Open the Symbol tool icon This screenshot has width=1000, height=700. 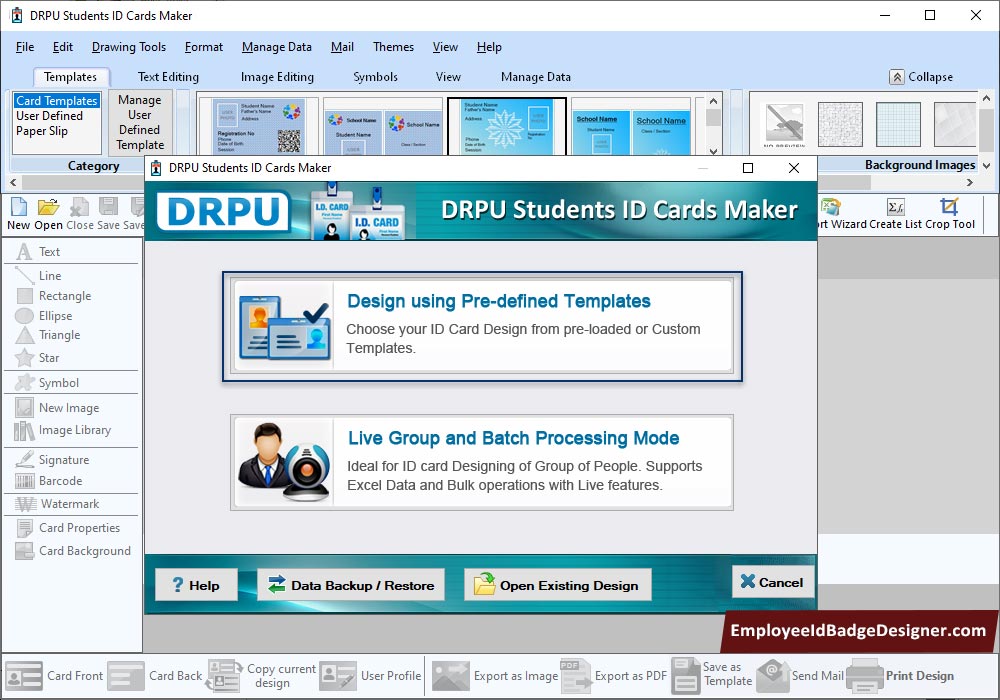24,383
